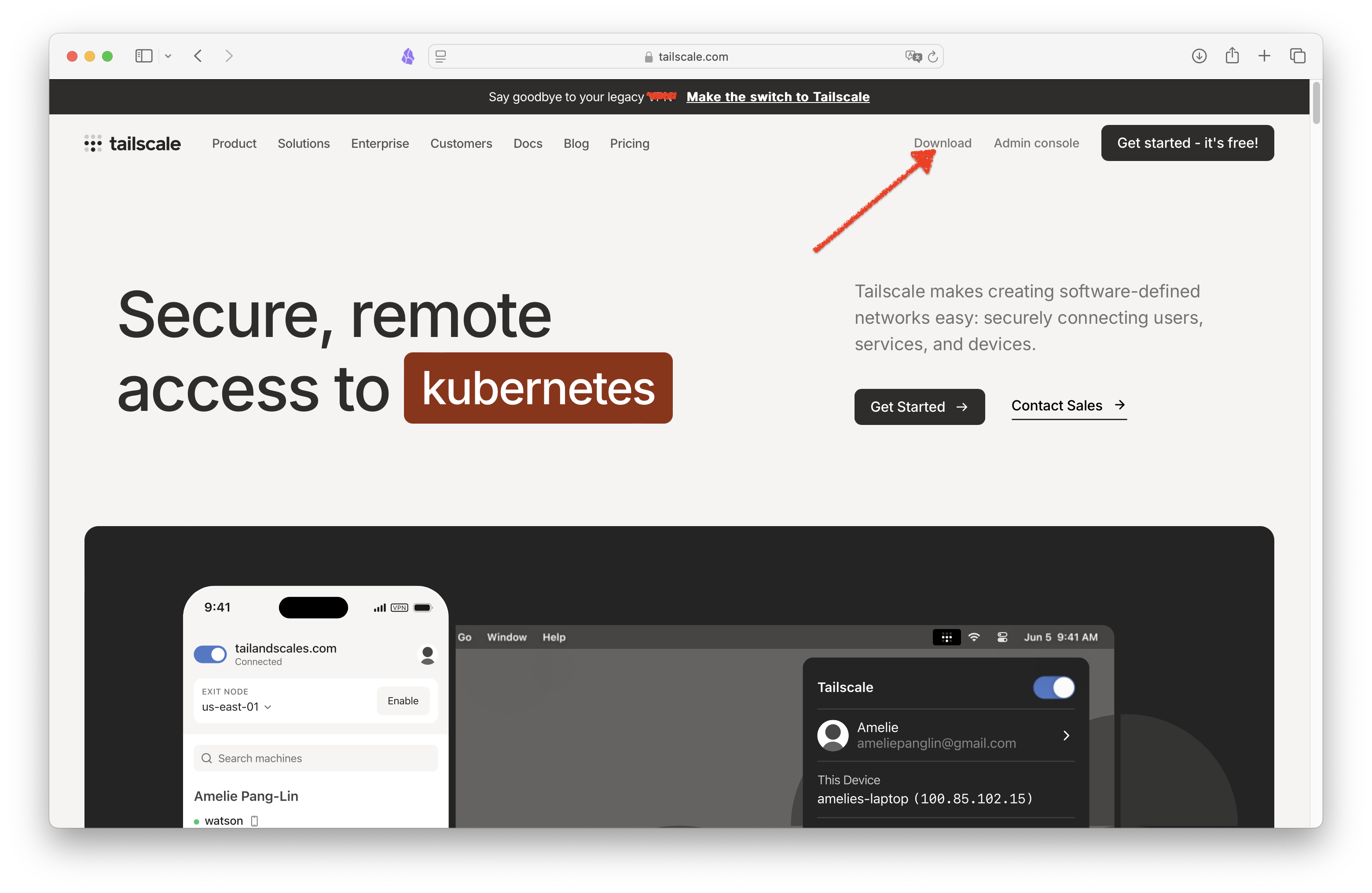1372x893 pixels.
Task: Click the lock icon beside tailscale.com
Action: tap(648, 56)
